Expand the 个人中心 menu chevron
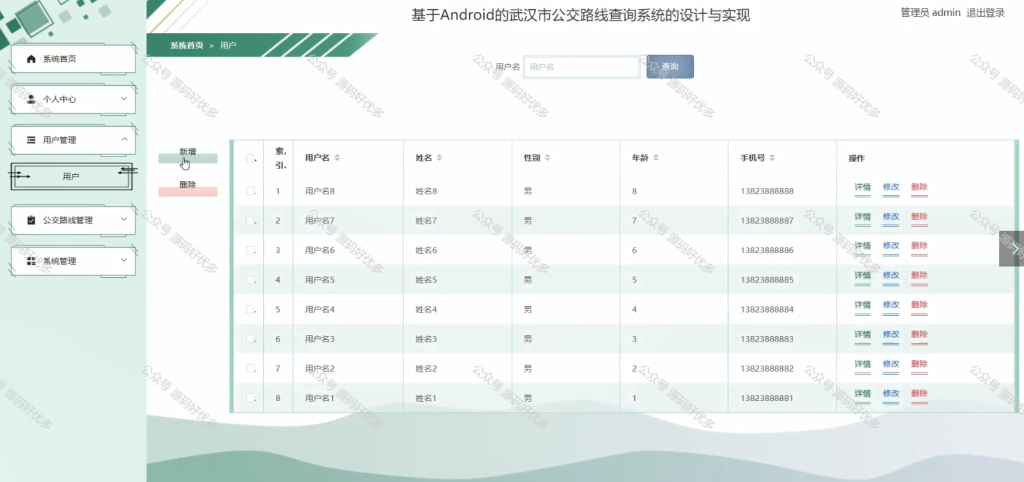The width and height of the screenshot is (1024, 482). 124,99
